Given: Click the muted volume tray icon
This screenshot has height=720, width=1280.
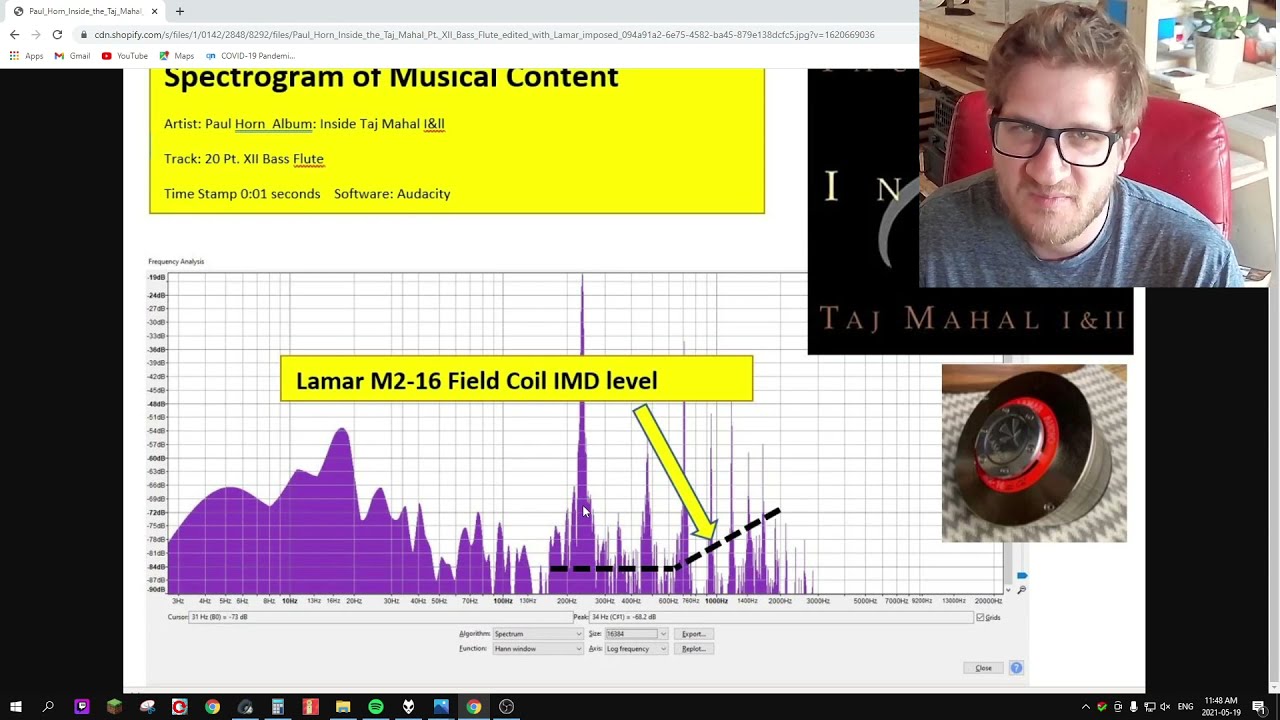Looking at the screenshot, I should [1165, 707].
